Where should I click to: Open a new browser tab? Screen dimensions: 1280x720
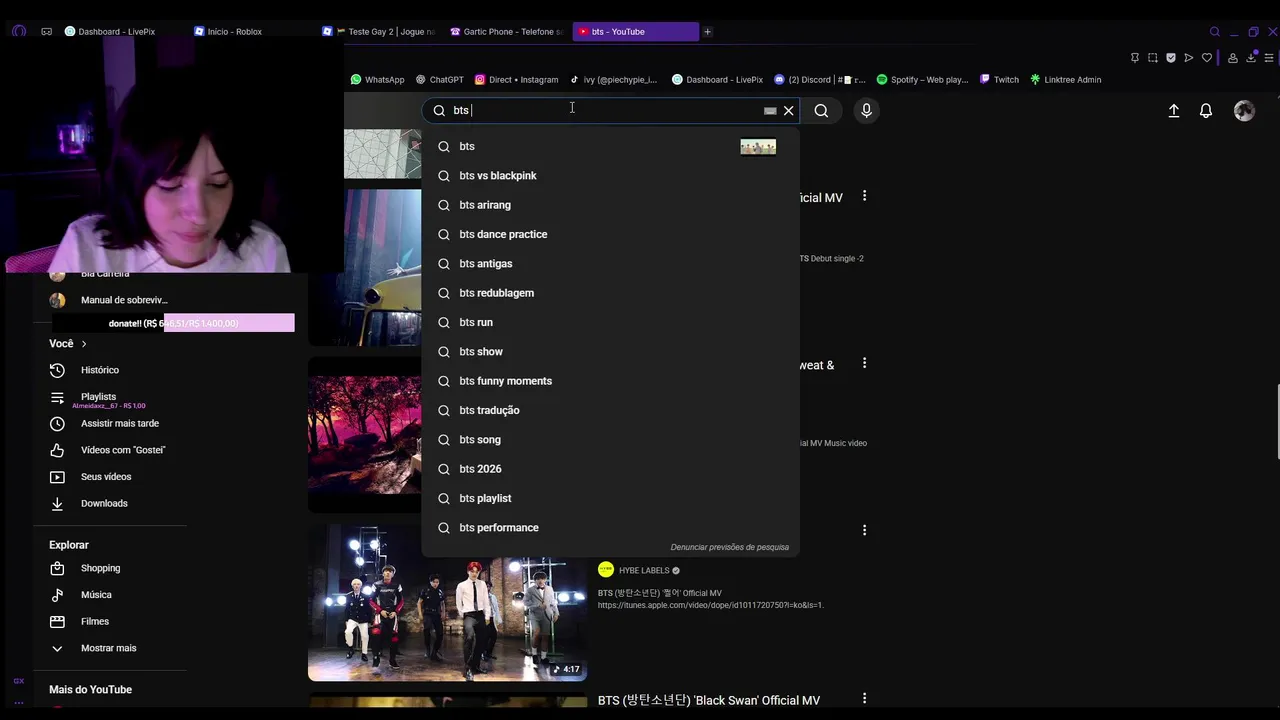707,31
